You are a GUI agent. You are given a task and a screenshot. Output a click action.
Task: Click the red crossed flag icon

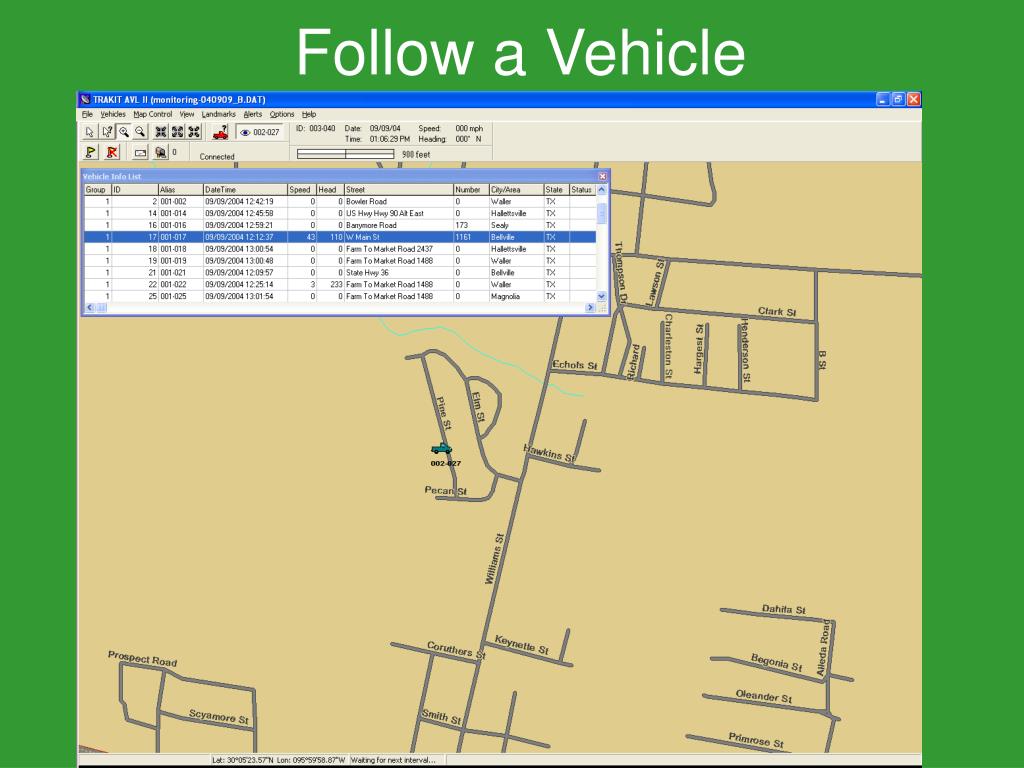pyautogui.click(x=112, y=152)
